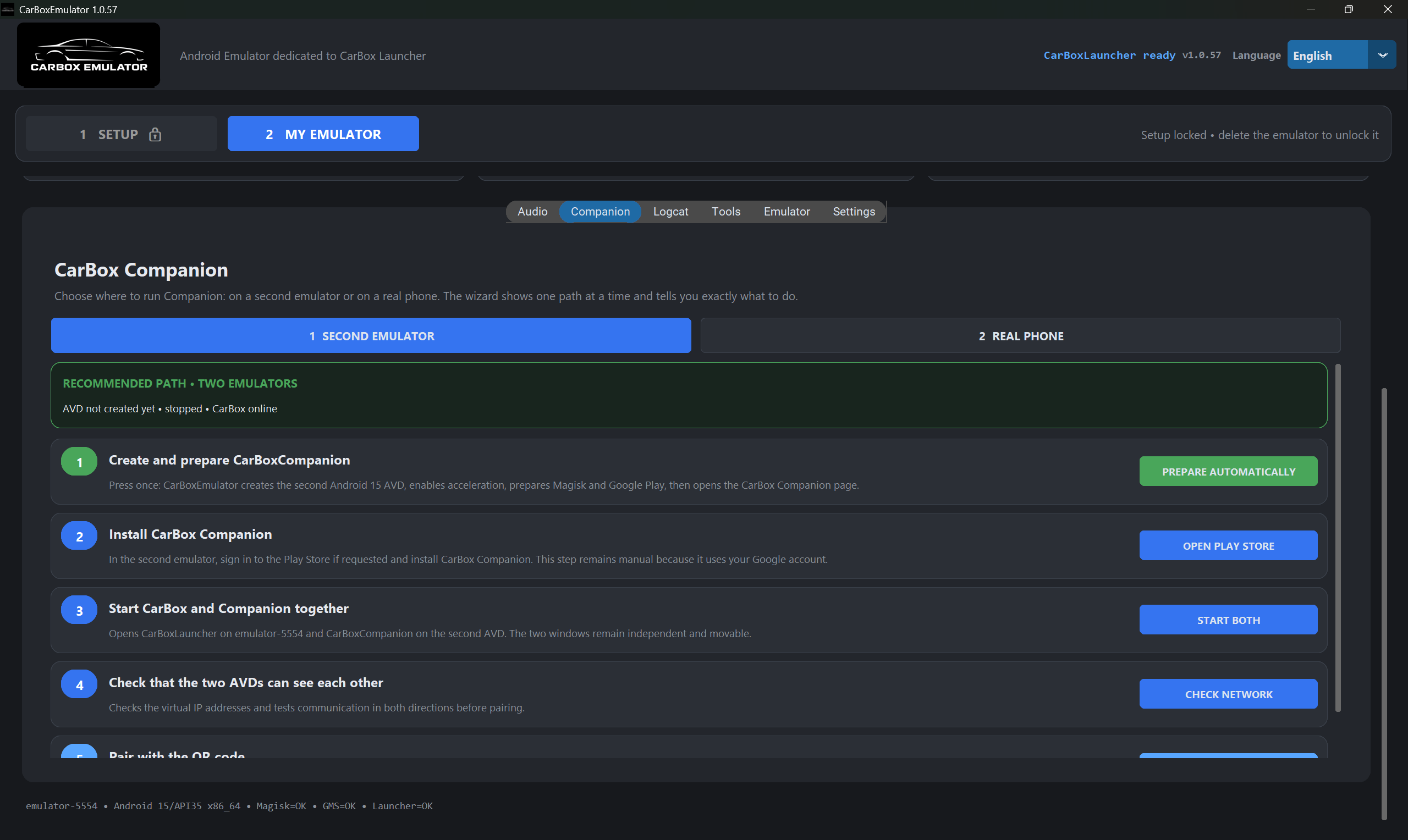1408x840 pixels.
Task: Click the Start Both button
Action: 1229,620
